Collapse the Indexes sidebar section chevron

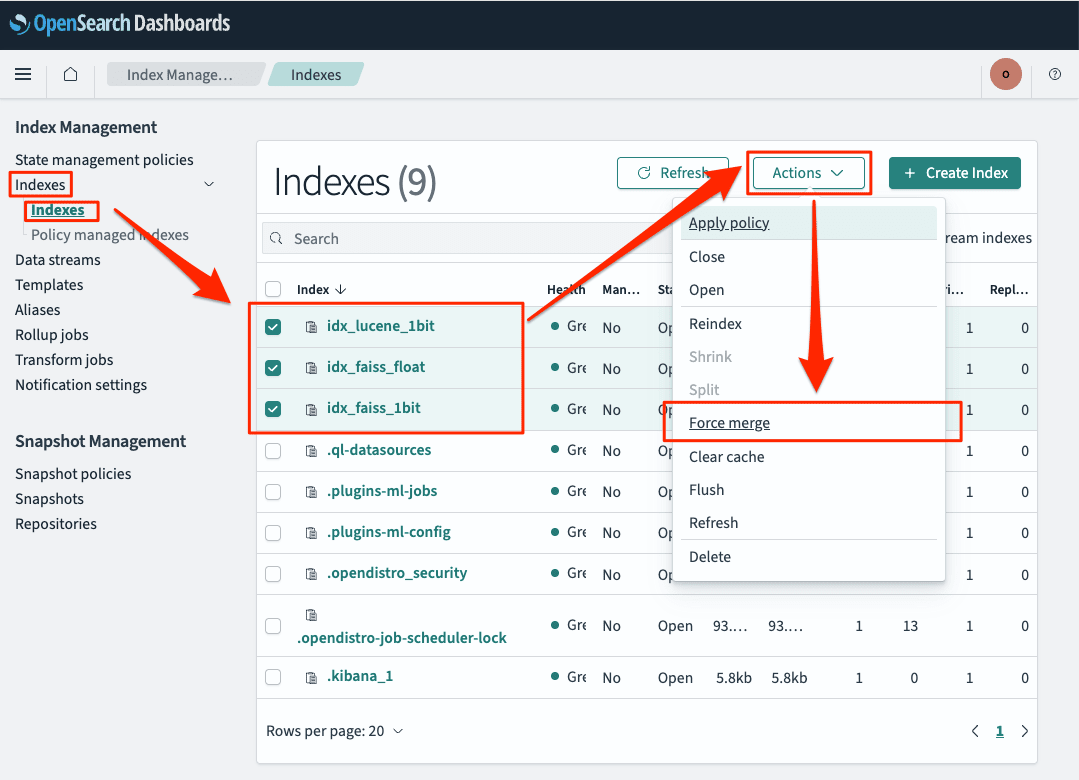(209, 185)
